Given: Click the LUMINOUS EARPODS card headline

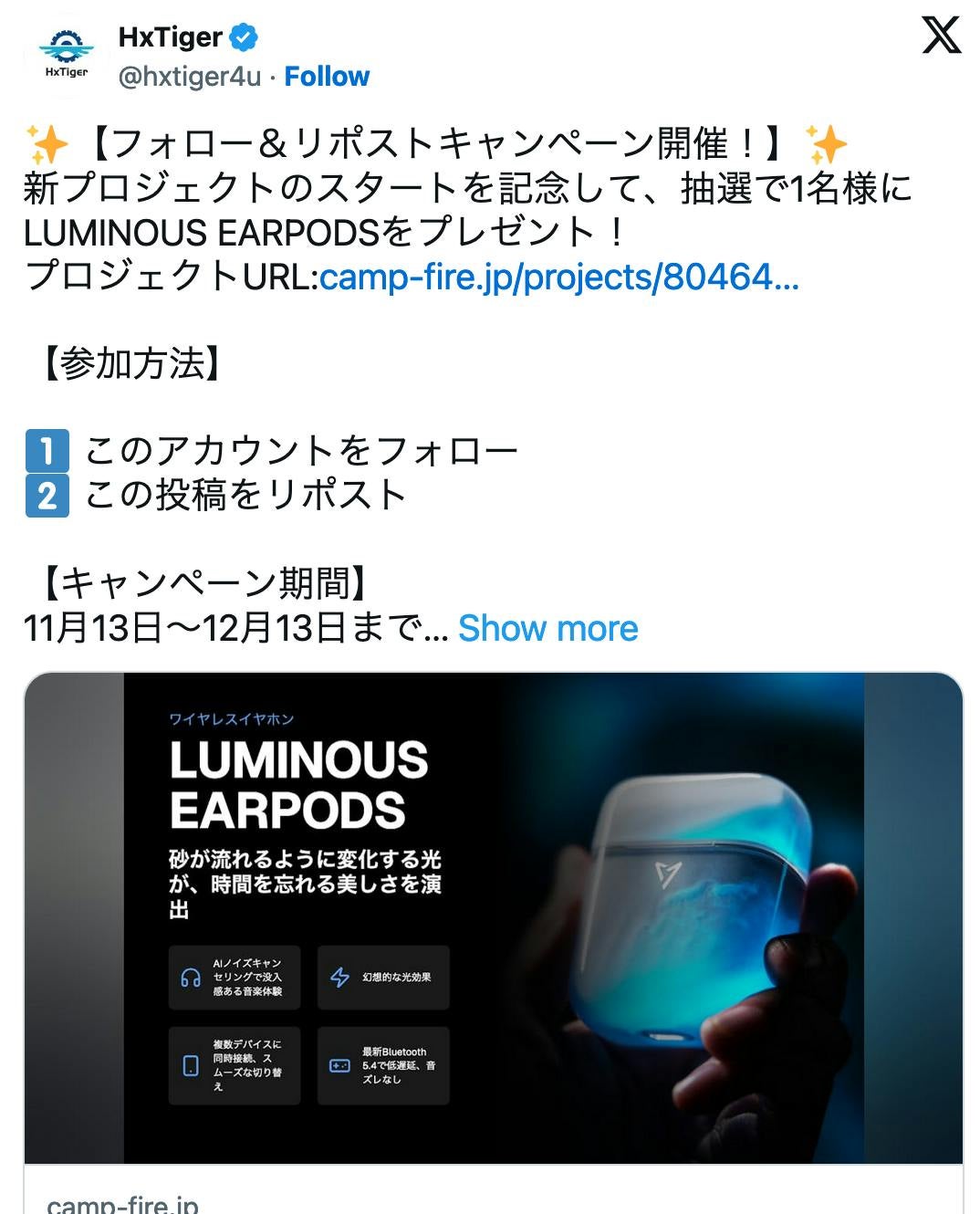Looking at the screenshot, I should [298, 785].
